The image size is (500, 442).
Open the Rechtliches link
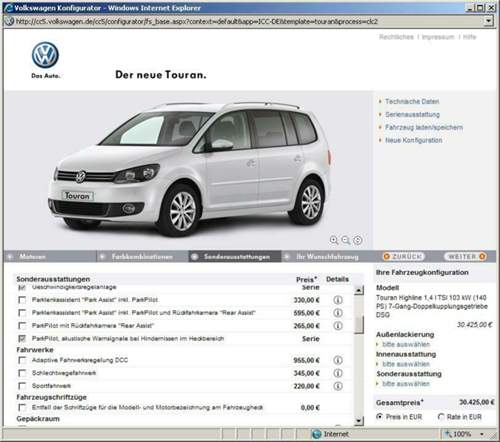396,37
